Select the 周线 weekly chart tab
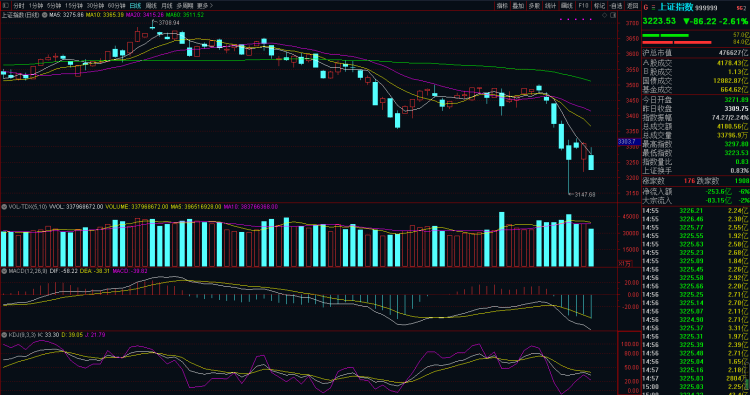This screenshot has width=750, height=395. 151,6
